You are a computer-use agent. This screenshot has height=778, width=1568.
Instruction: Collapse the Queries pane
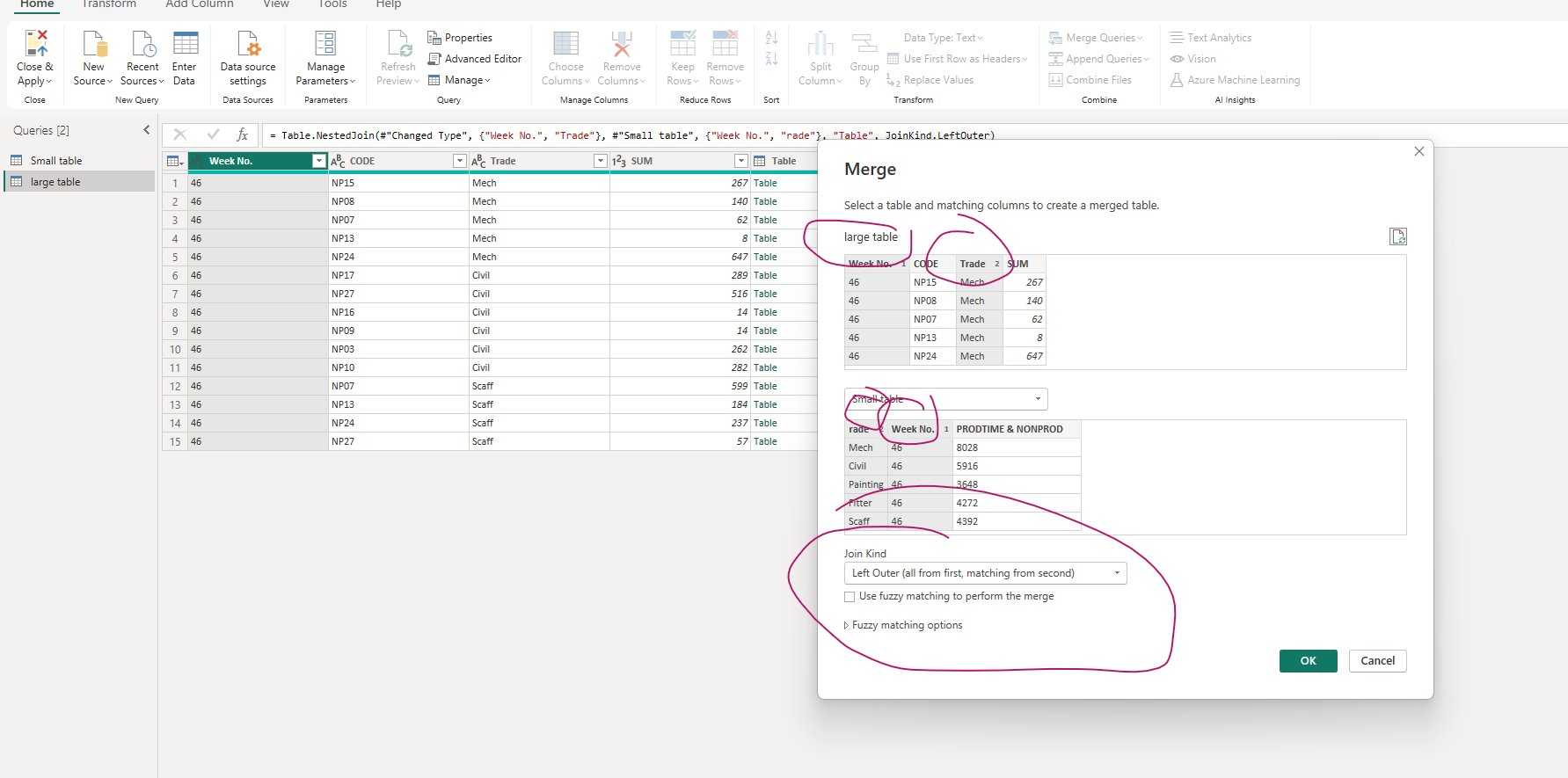coord(147,130)
